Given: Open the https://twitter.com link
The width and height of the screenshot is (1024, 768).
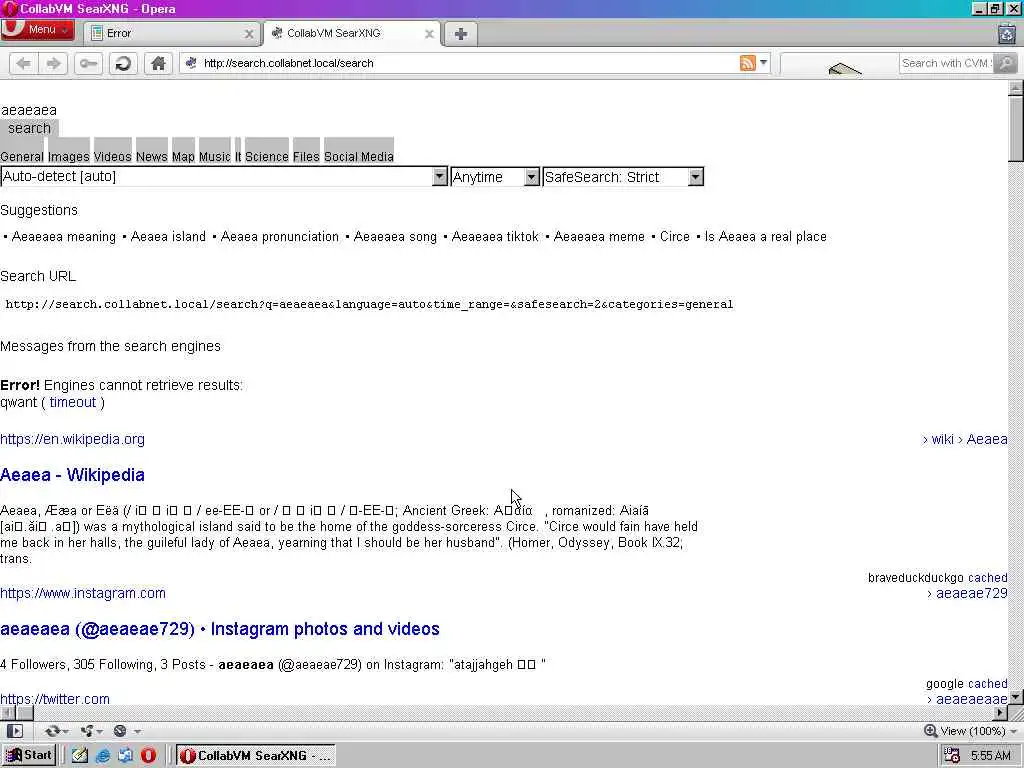Looking at the screenshot, I should [x=55, y=699].
